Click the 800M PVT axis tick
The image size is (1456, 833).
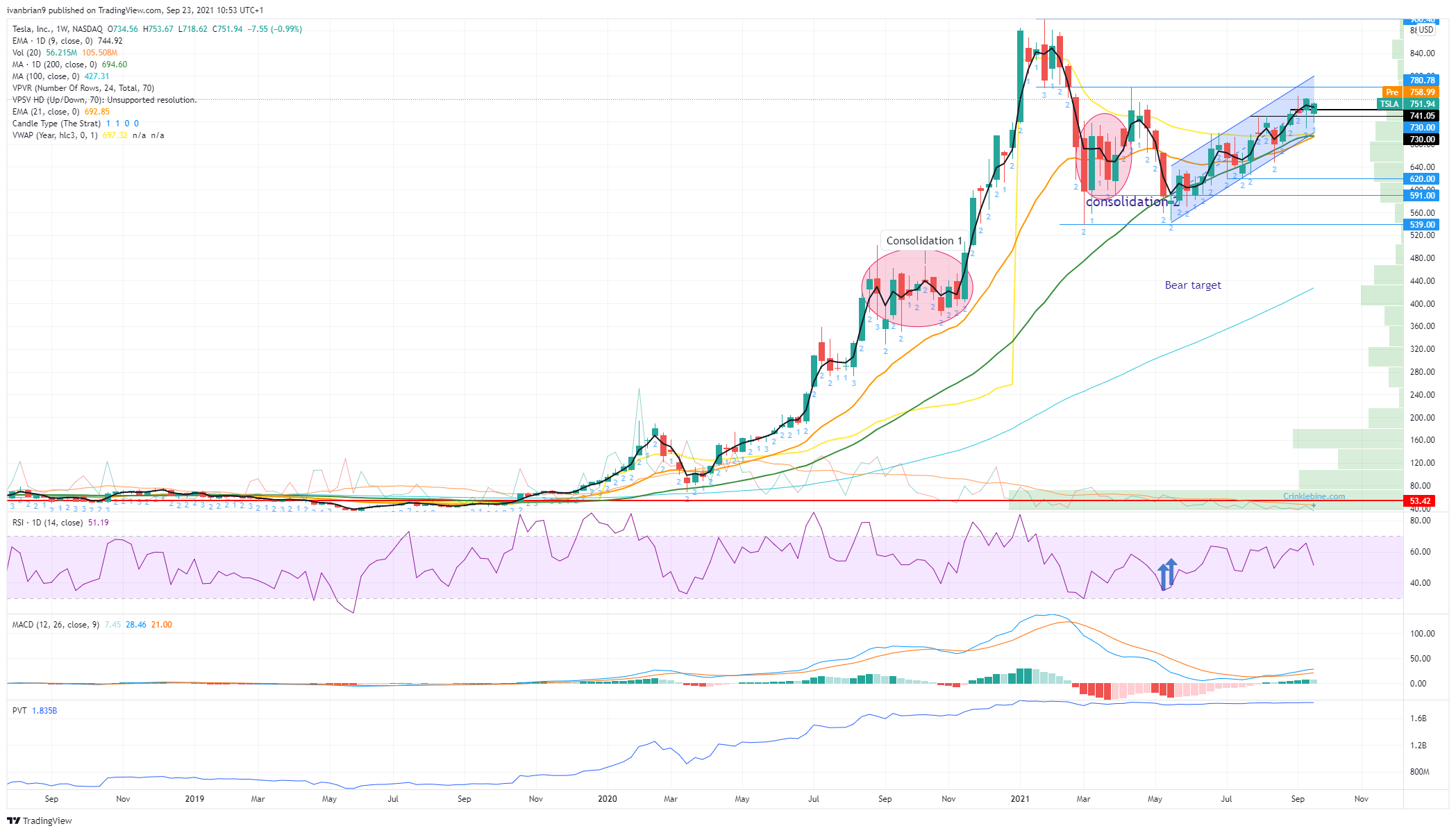pos(1419,772)
